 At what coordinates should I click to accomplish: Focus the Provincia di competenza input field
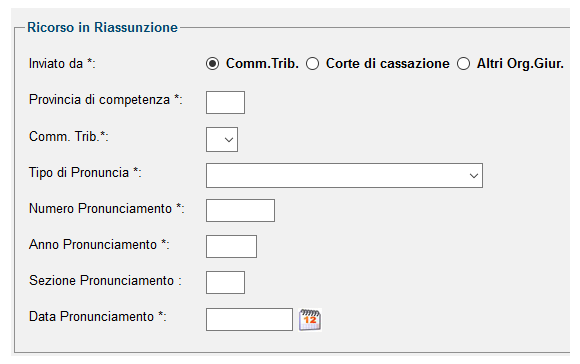click(x=225, y=102)
